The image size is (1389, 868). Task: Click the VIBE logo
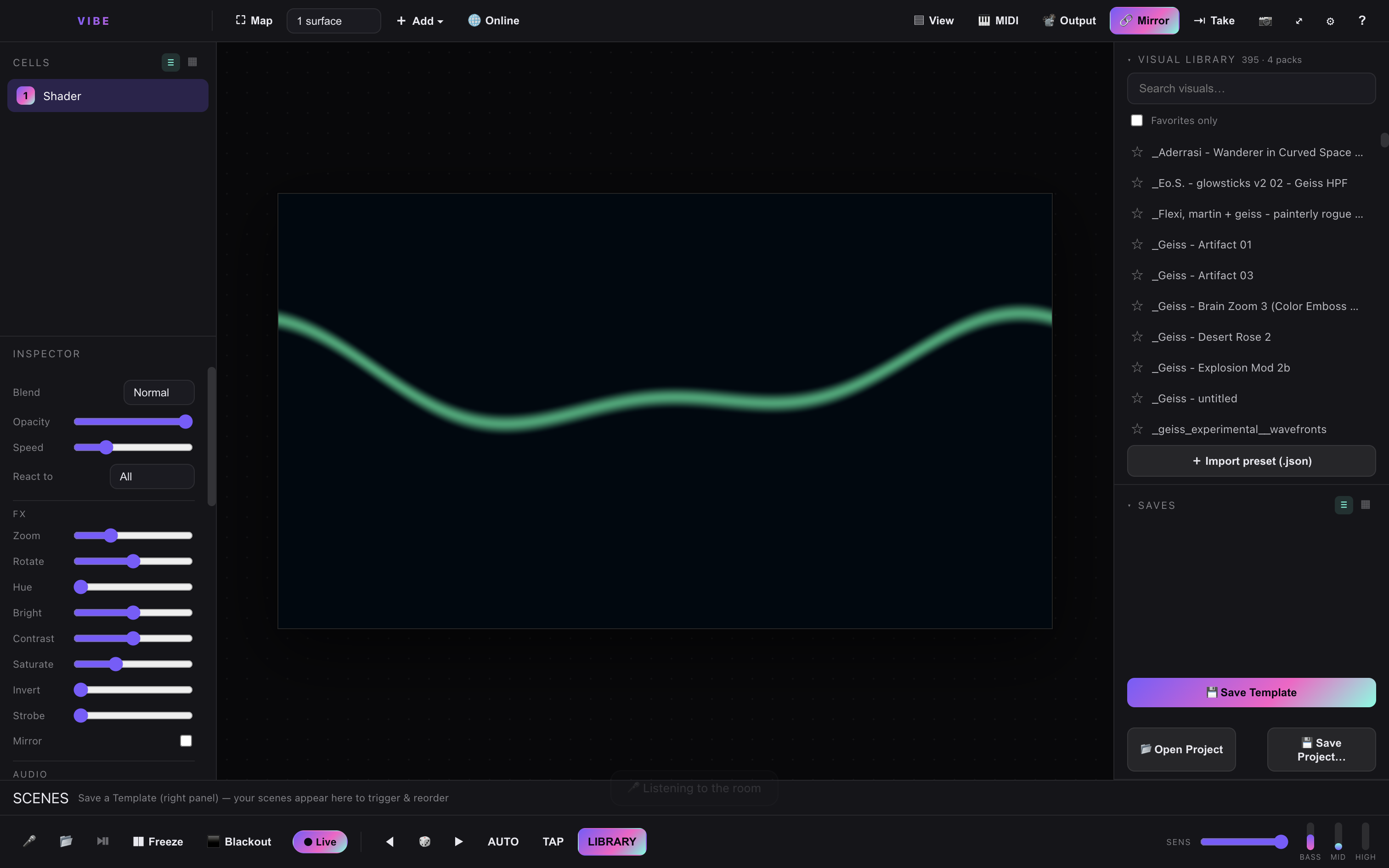pyautogui.click(x=94, y=21)
